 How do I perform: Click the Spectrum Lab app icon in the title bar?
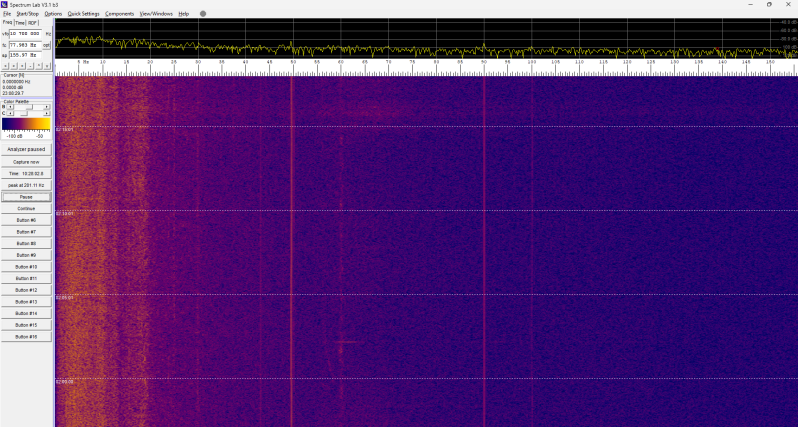tap(4, 4)
